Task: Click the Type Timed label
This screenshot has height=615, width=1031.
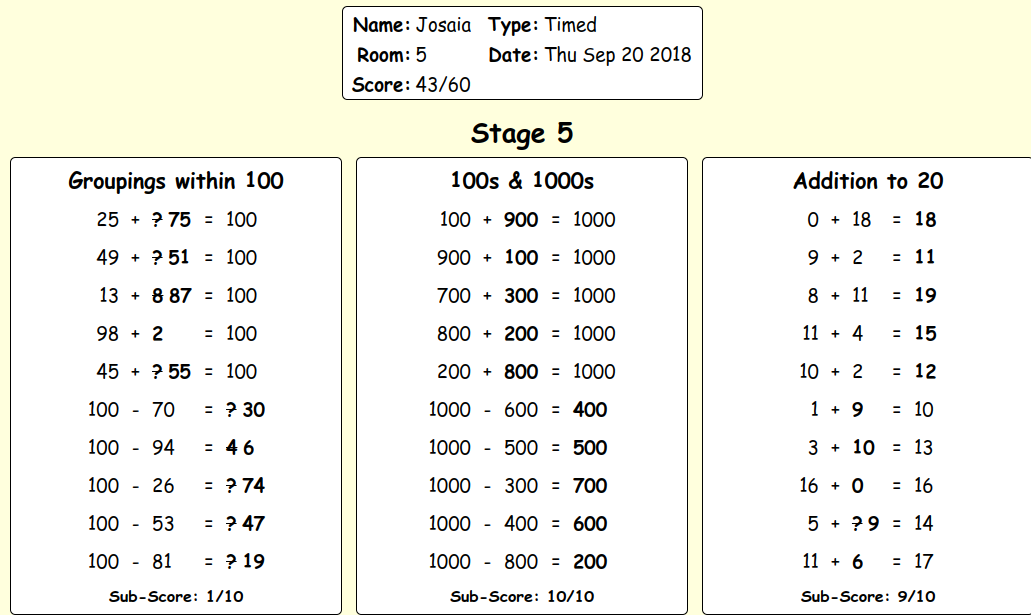Action: click(x=542, y=26)
